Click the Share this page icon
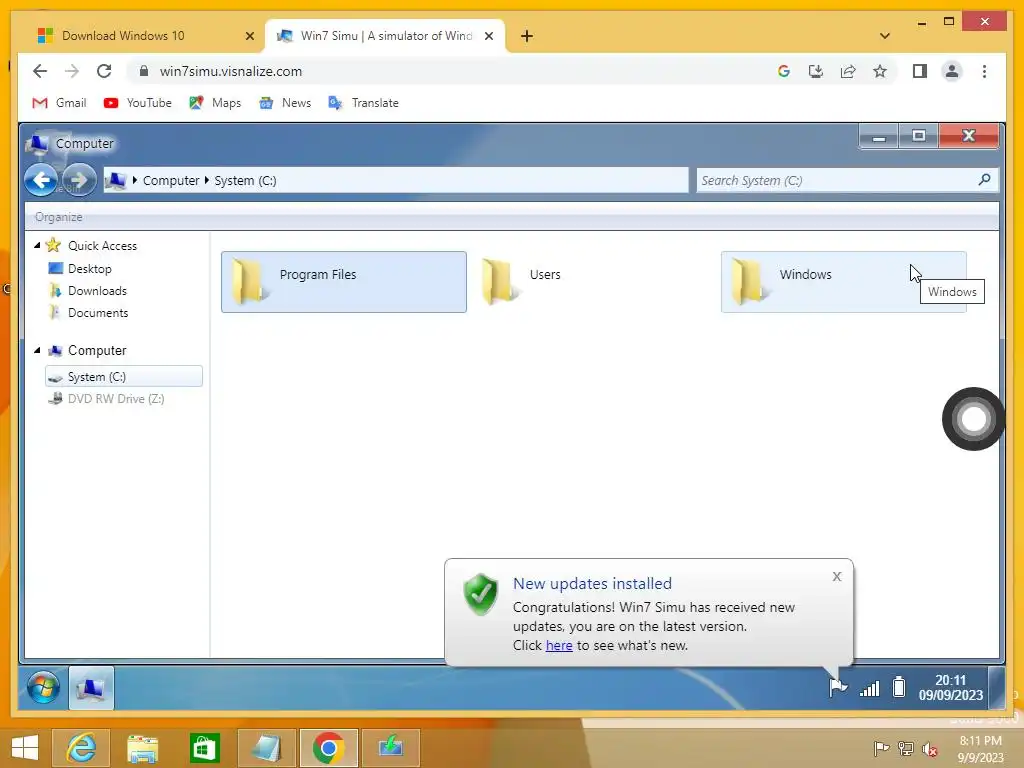 coord(848,71)
